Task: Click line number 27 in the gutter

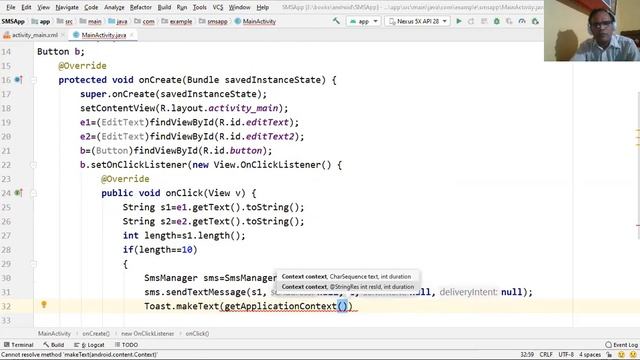Action: click(x=6, y=236)
